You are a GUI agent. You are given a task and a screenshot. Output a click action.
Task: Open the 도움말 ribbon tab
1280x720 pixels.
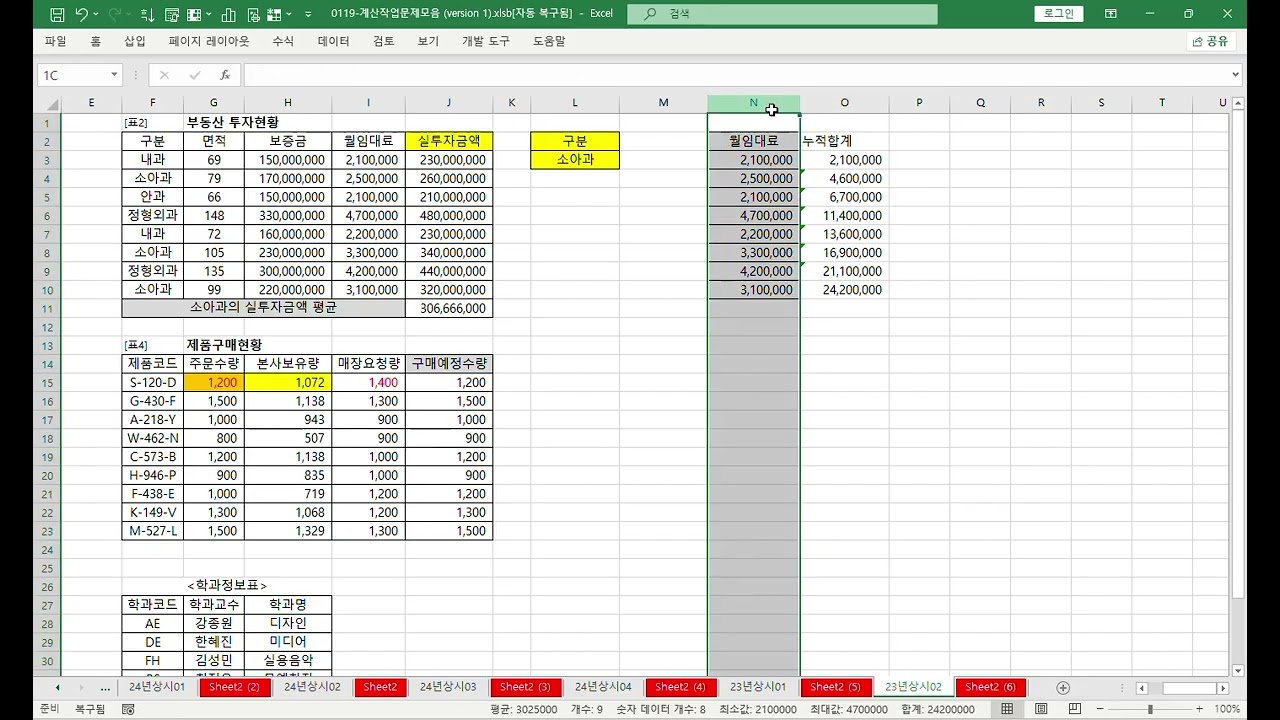[x=549, y=41]
